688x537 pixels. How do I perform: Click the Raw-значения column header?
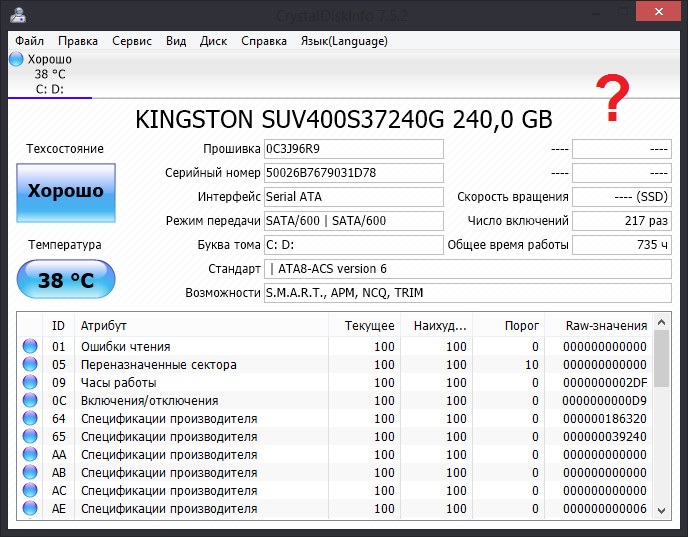click(x=598, y=326)
